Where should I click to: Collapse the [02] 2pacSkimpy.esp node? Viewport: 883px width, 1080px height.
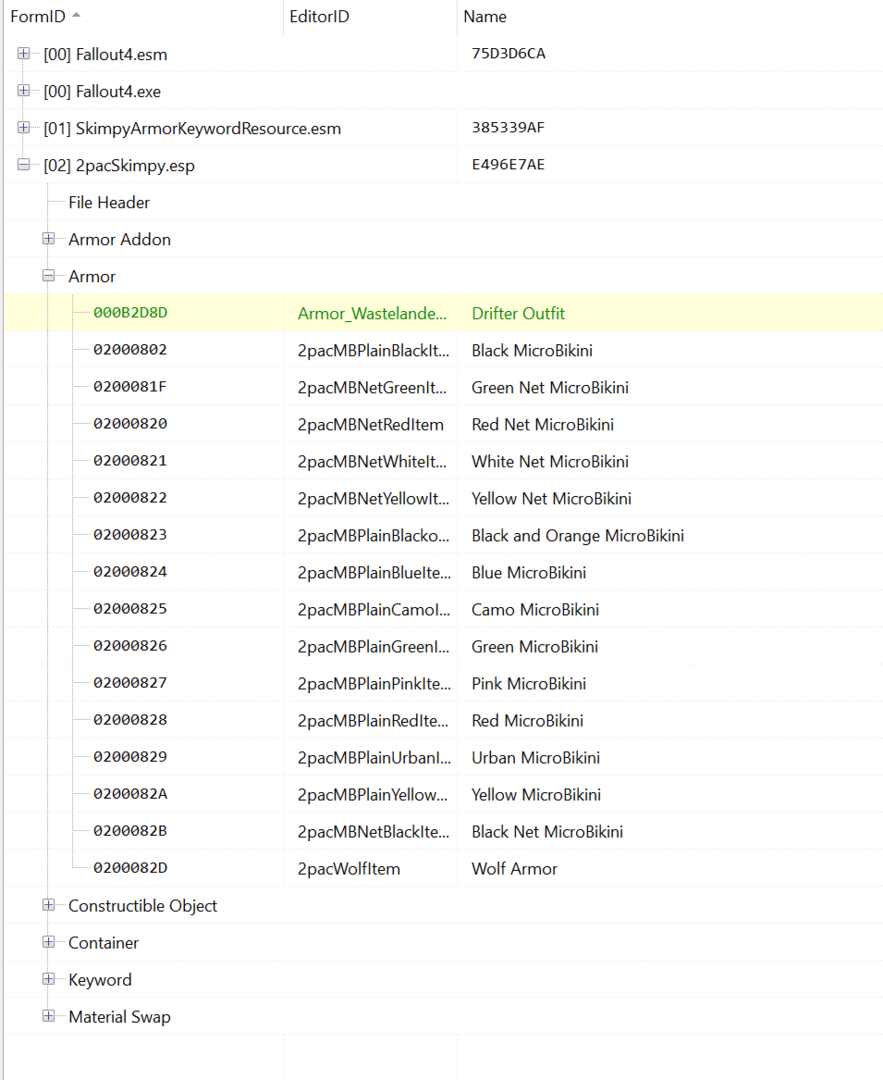point(23,165)
